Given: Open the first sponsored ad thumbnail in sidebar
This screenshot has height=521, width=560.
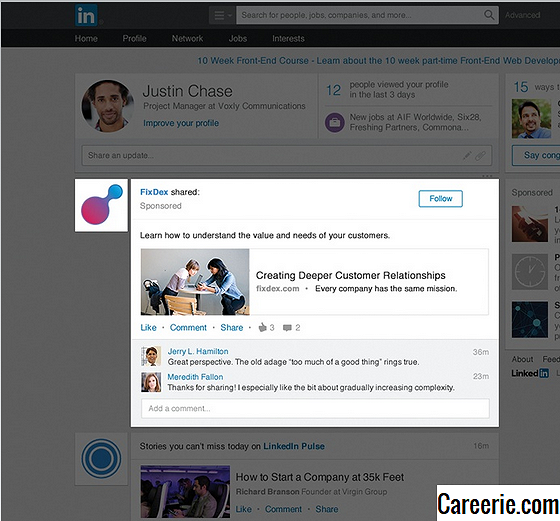Looking at the screenshot, I should (530, 224).
